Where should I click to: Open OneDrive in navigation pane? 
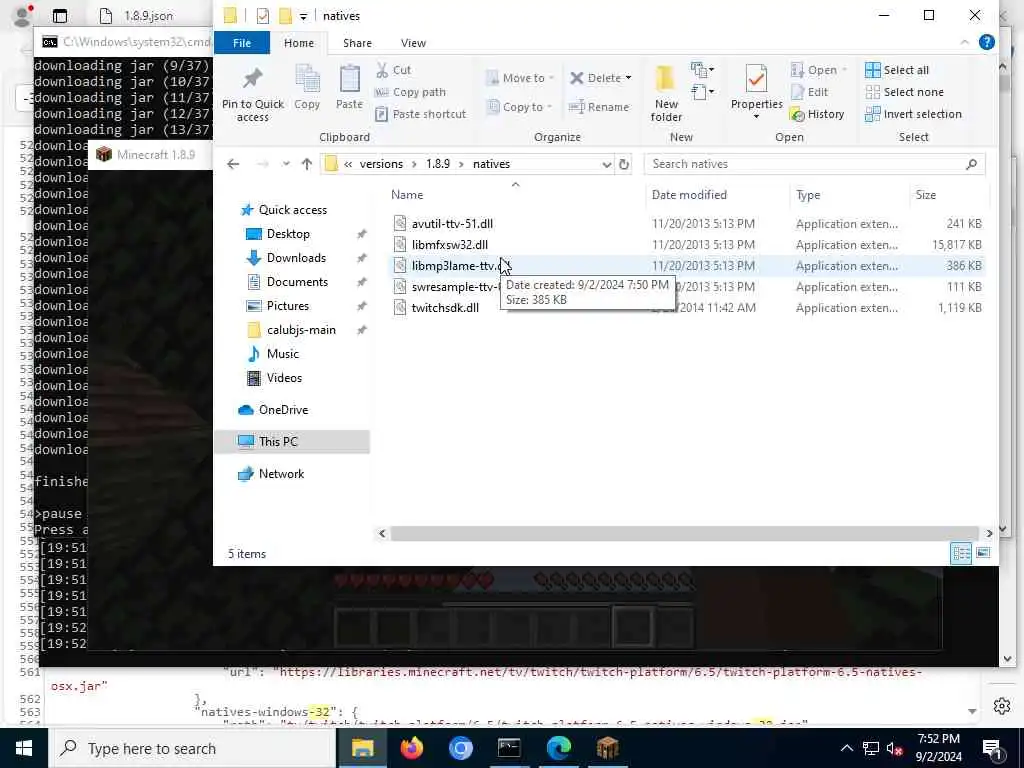283,410
